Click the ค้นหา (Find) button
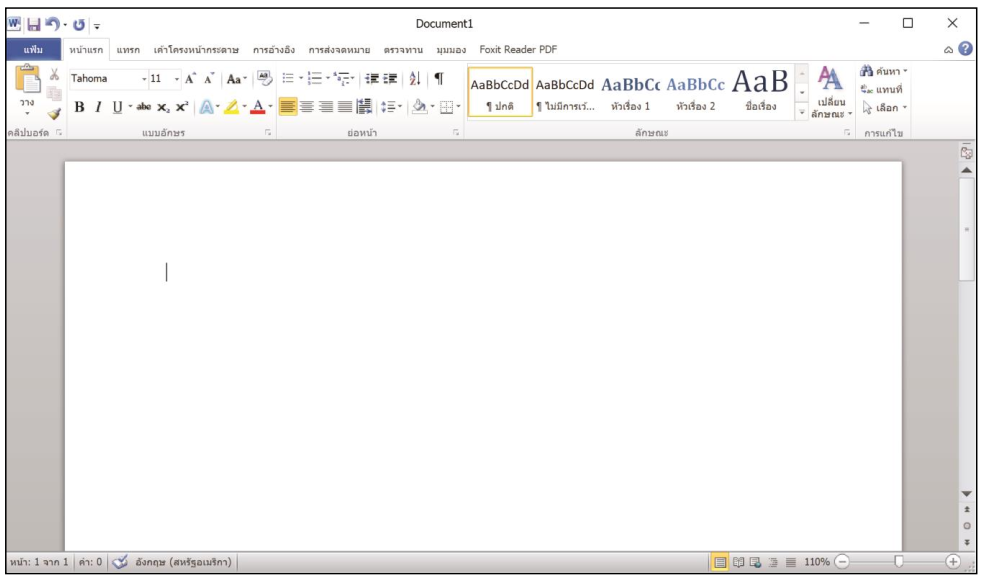983x583 pixels. coord(884,72)
